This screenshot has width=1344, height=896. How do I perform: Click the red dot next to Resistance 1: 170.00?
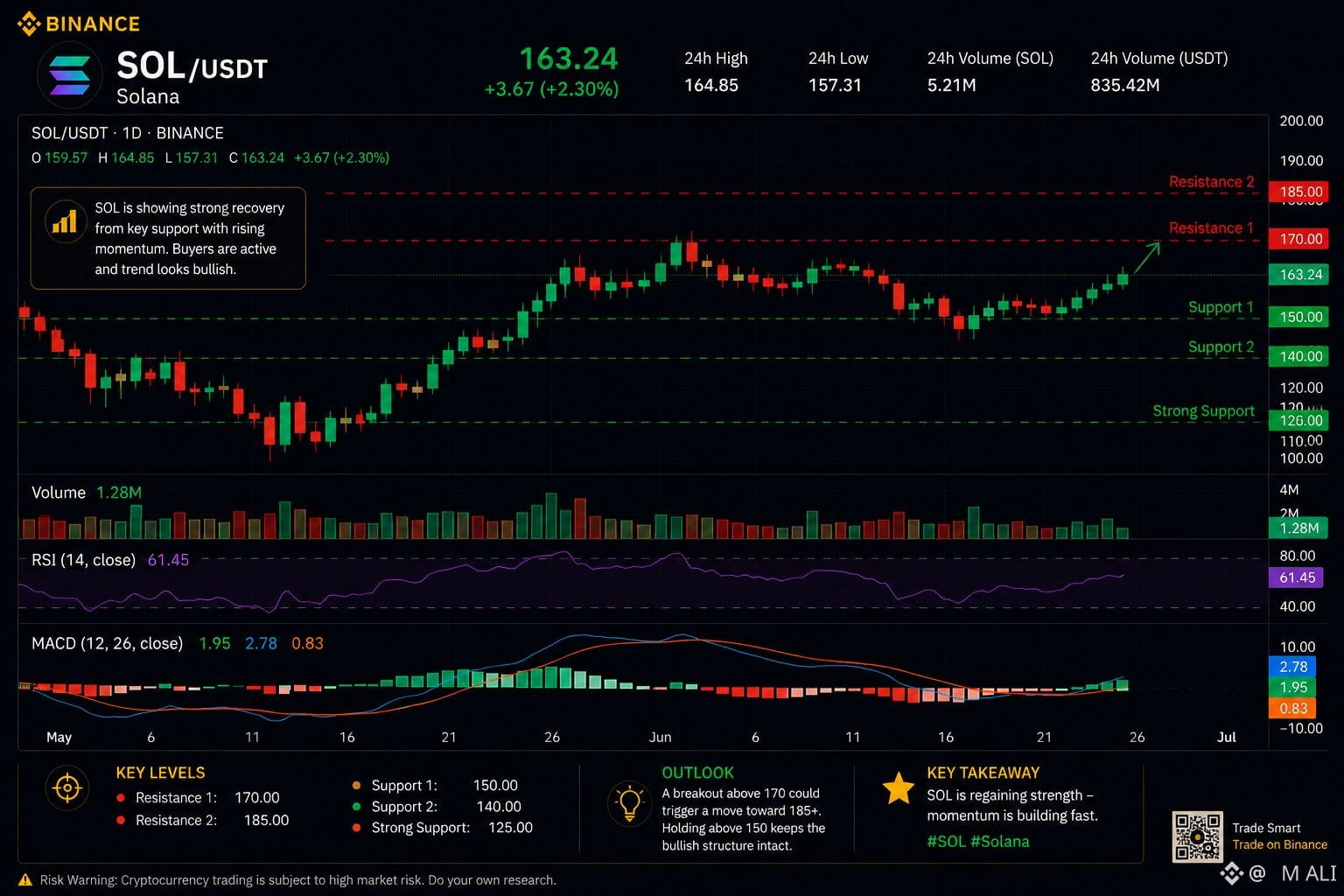coord(120,798)
